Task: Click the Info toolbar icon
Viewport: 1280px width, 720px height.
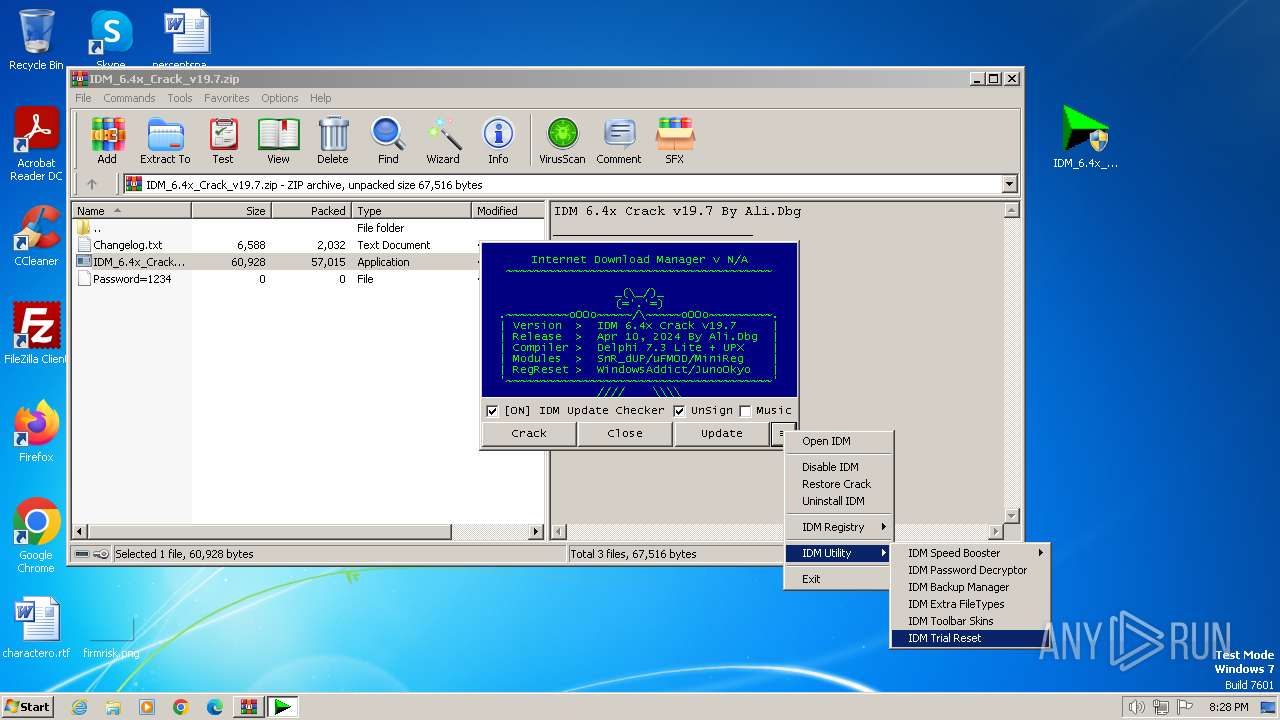Action: pyautogui.click(x=498, y=140)
